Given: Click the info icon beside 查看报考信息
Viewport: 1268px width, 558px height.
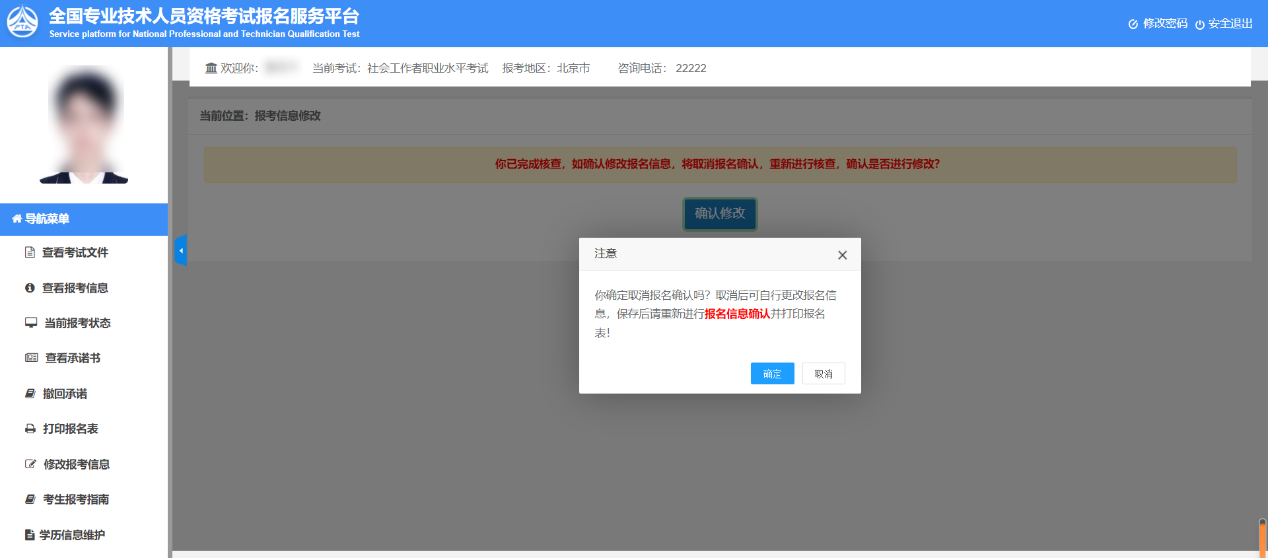Looking at the screenshot, I should coord(30,288).
